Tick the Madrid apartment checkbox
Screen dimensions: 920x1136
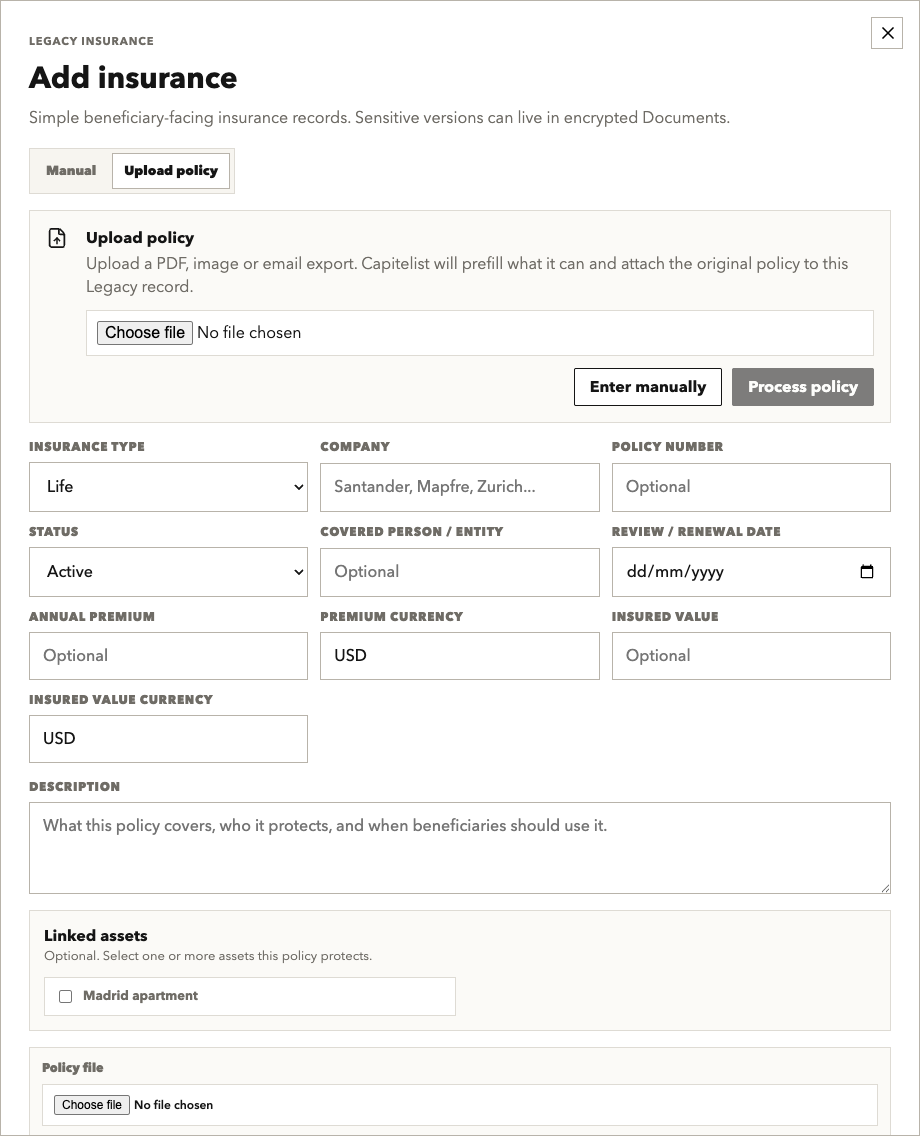pos(65,996)
